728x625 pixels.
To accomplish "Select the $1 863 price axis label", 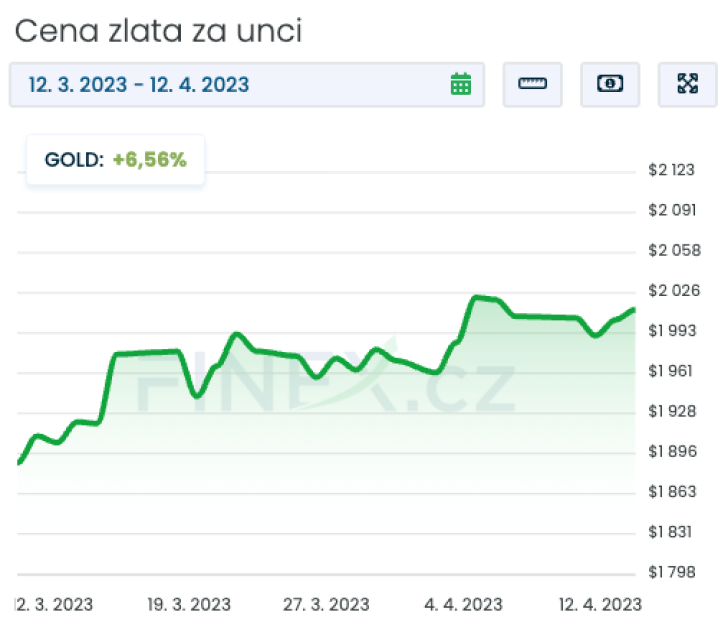I will point(672,491).
